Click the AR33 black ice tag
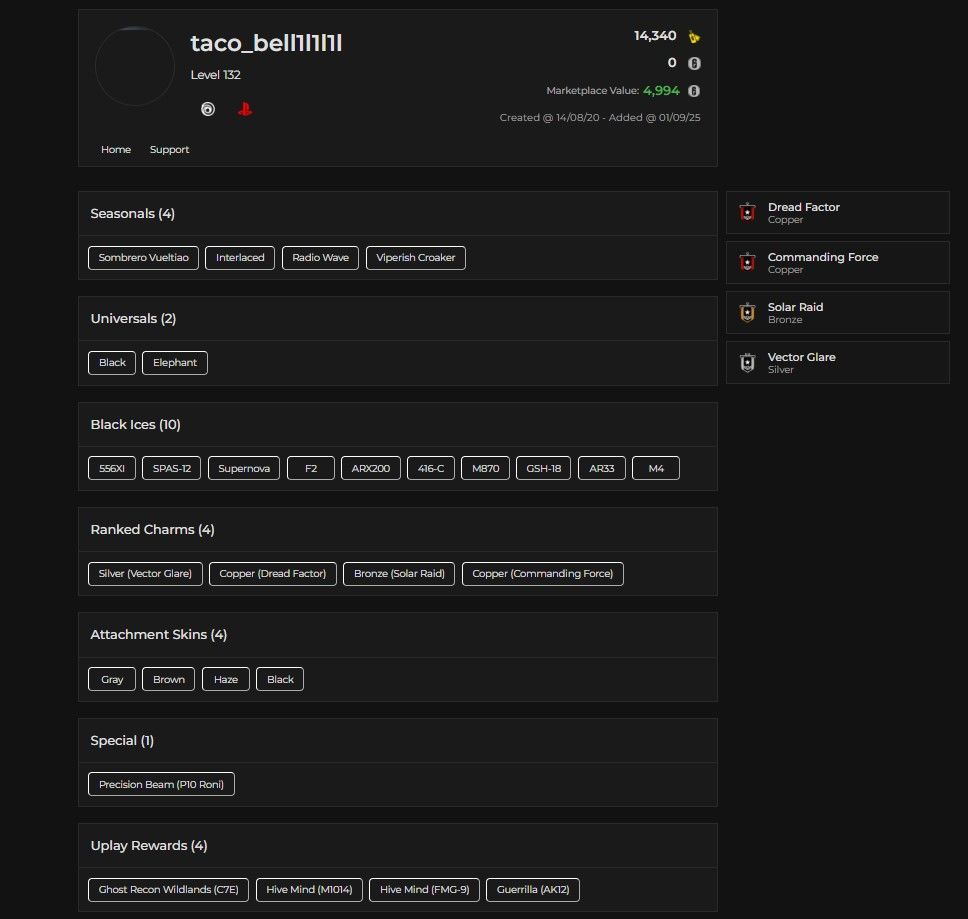The height and width of the screenshot is (919, 968). 601,468
